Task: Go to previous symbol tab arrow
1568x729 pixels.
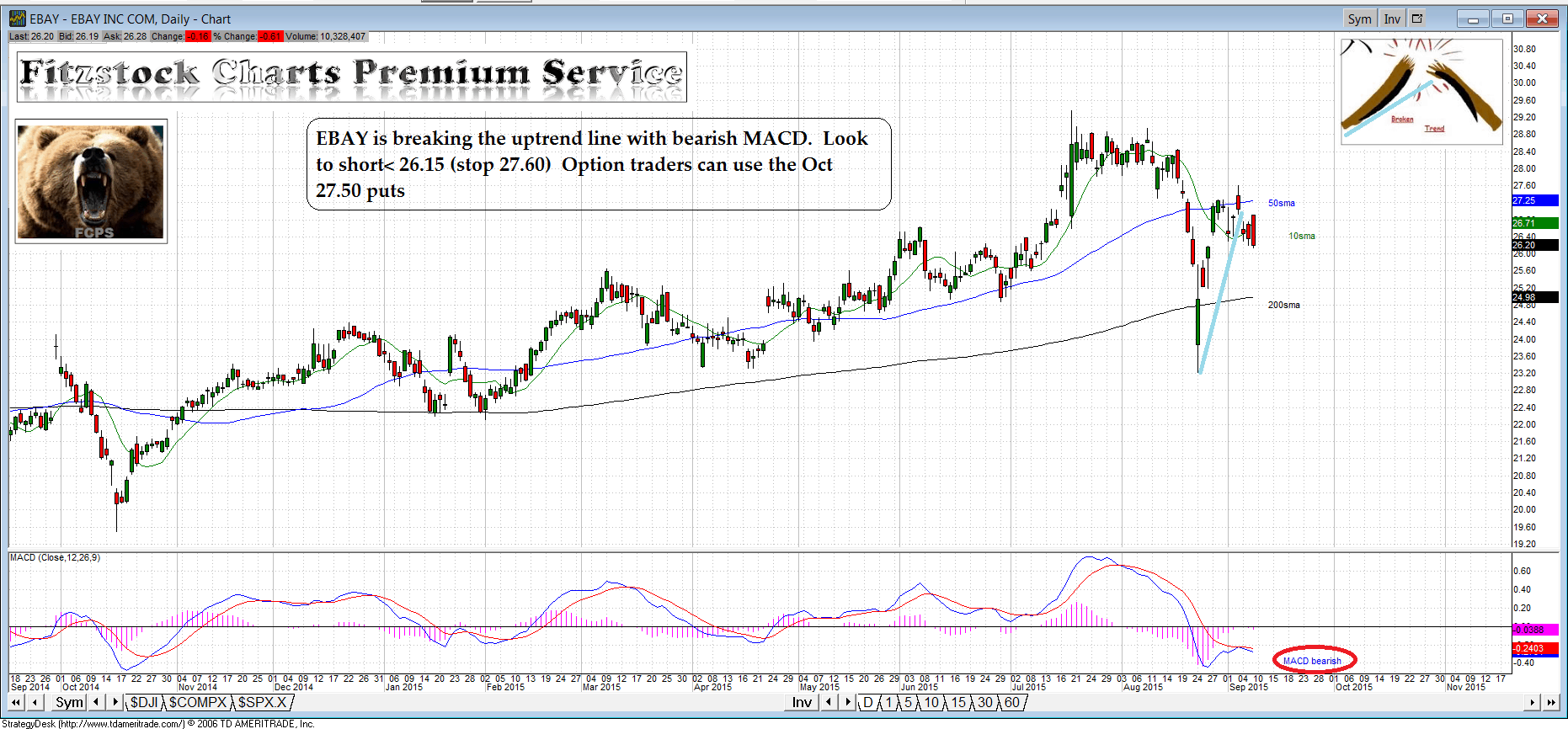Action: 96,702
